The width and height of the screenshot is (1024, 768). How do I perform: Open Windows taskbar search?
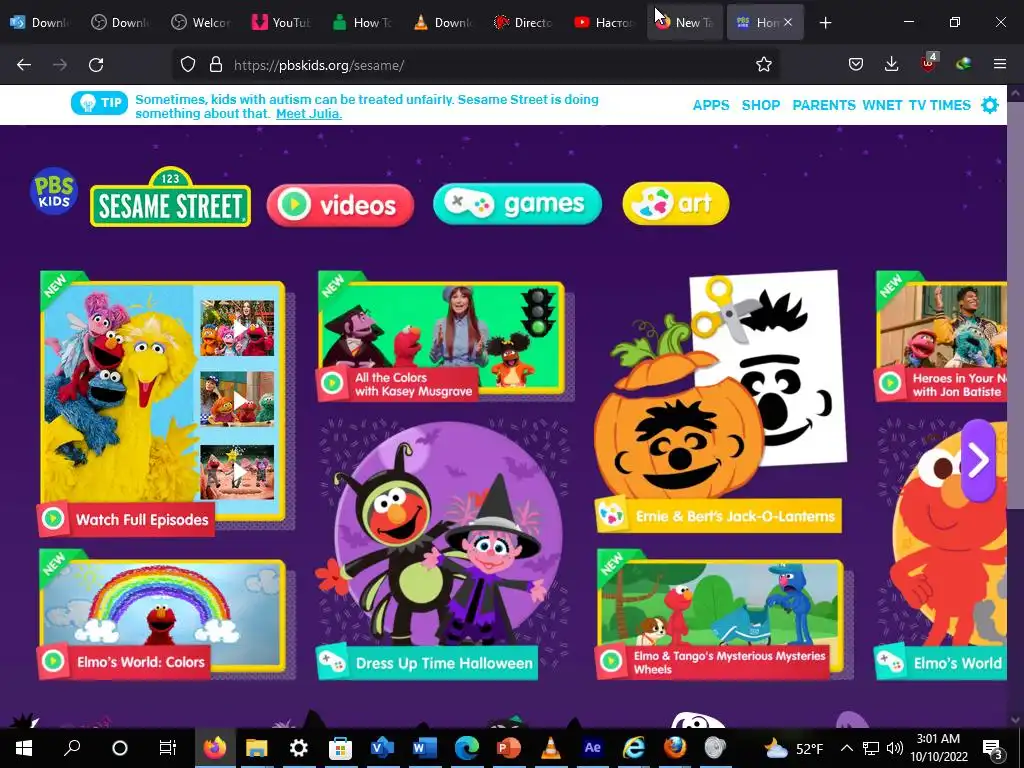[72, 748]
